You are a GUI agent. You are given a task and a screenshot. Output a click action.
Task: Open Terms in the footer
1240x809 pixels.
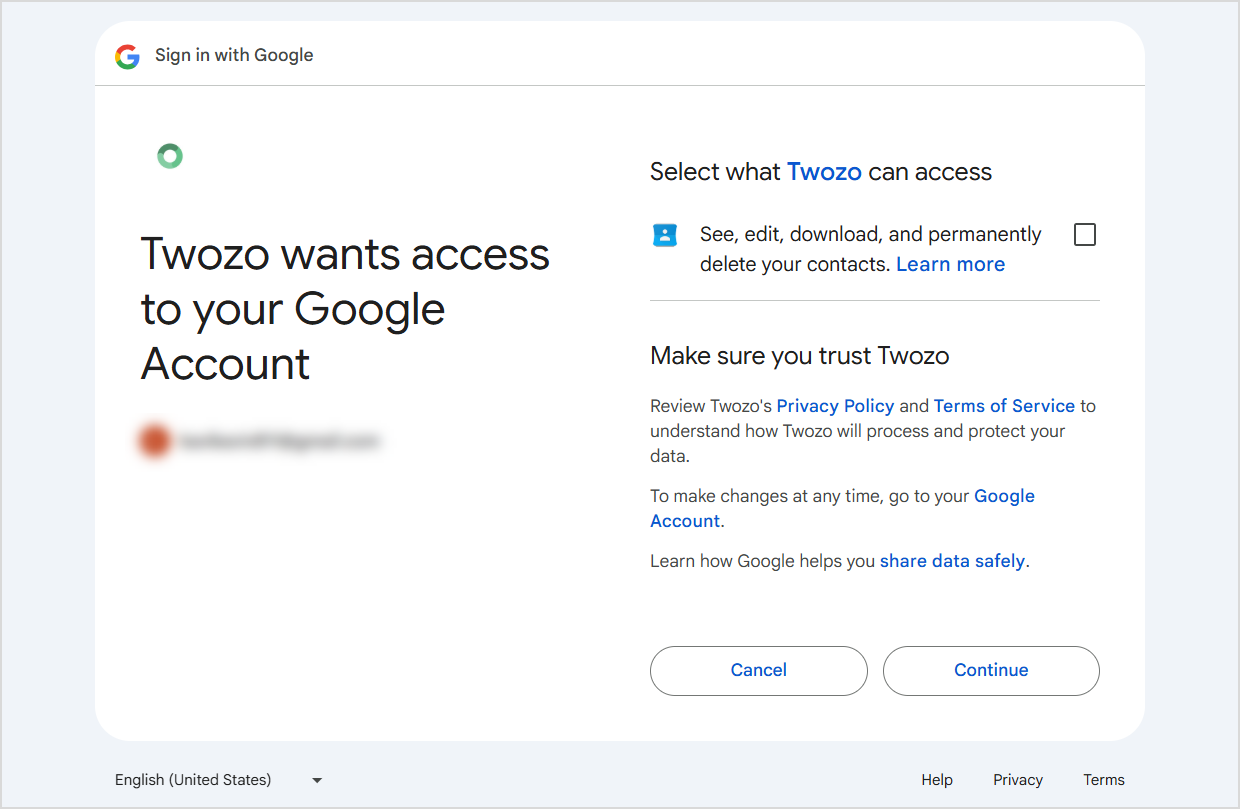(1104, 780)
